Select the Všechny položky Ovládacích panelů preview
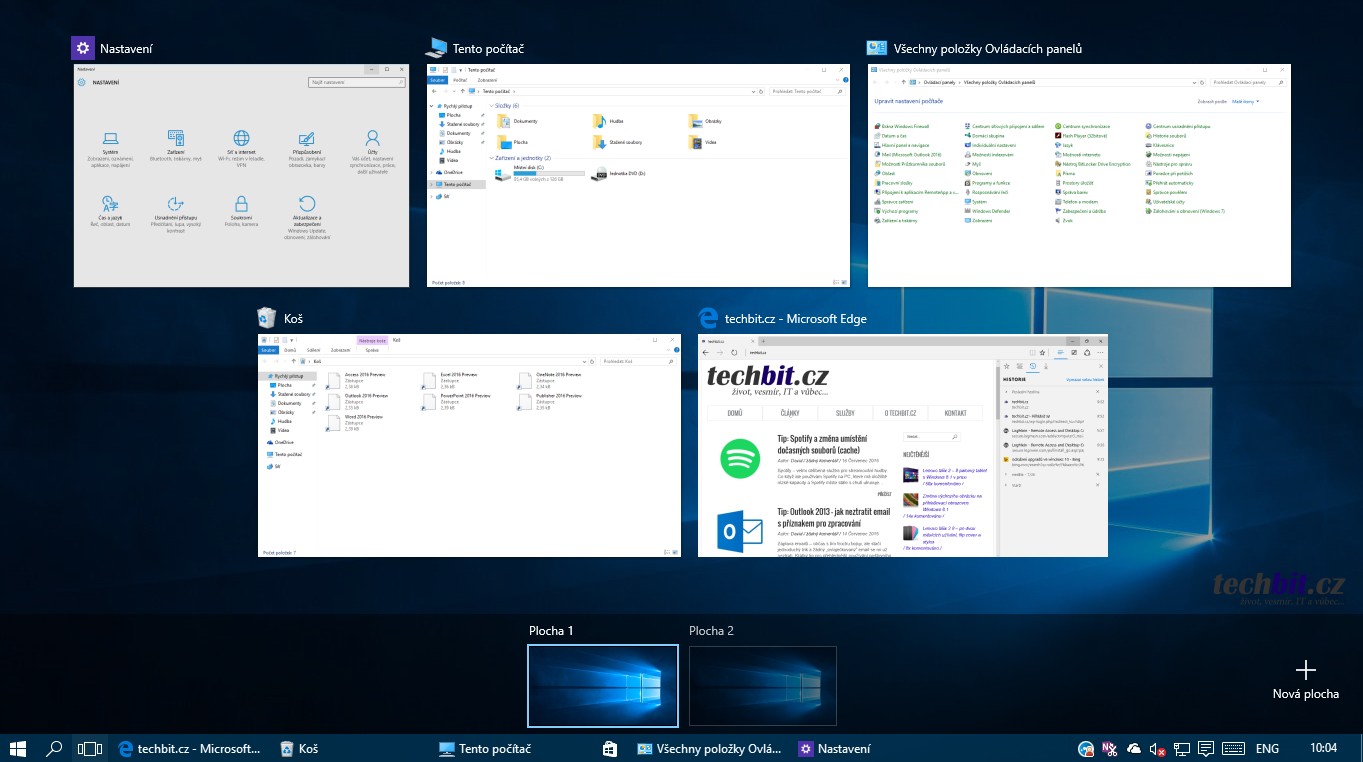 [x=1079, y=176]
